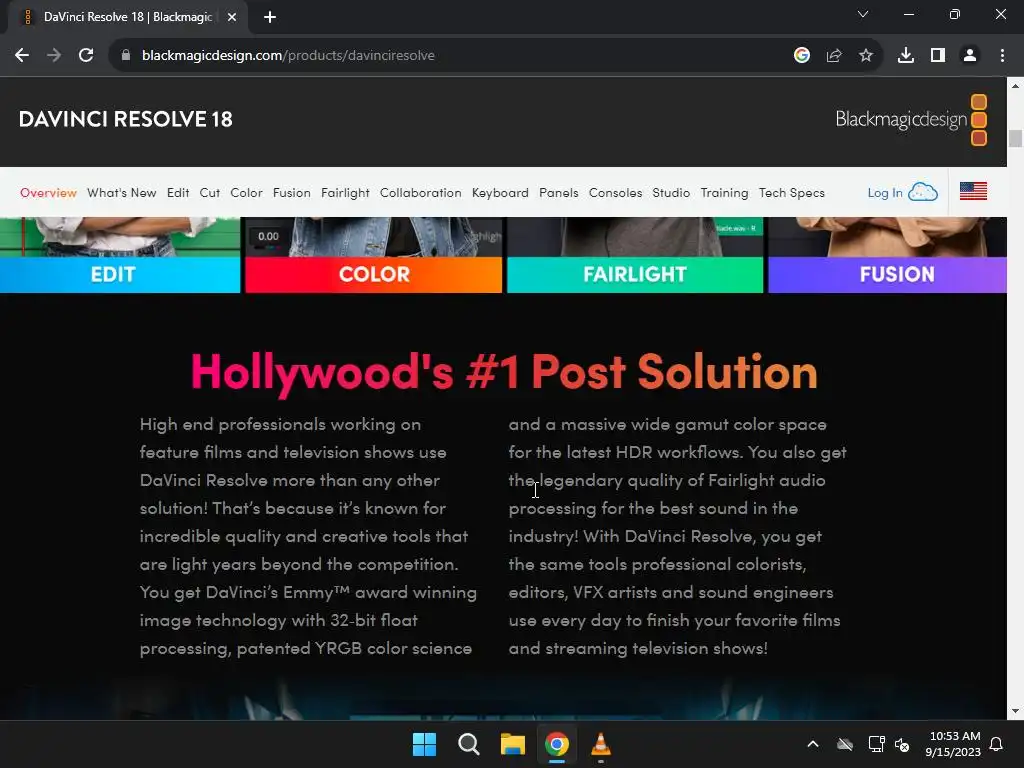
Task: Open the Cut nav item
Action: (210, 193)
